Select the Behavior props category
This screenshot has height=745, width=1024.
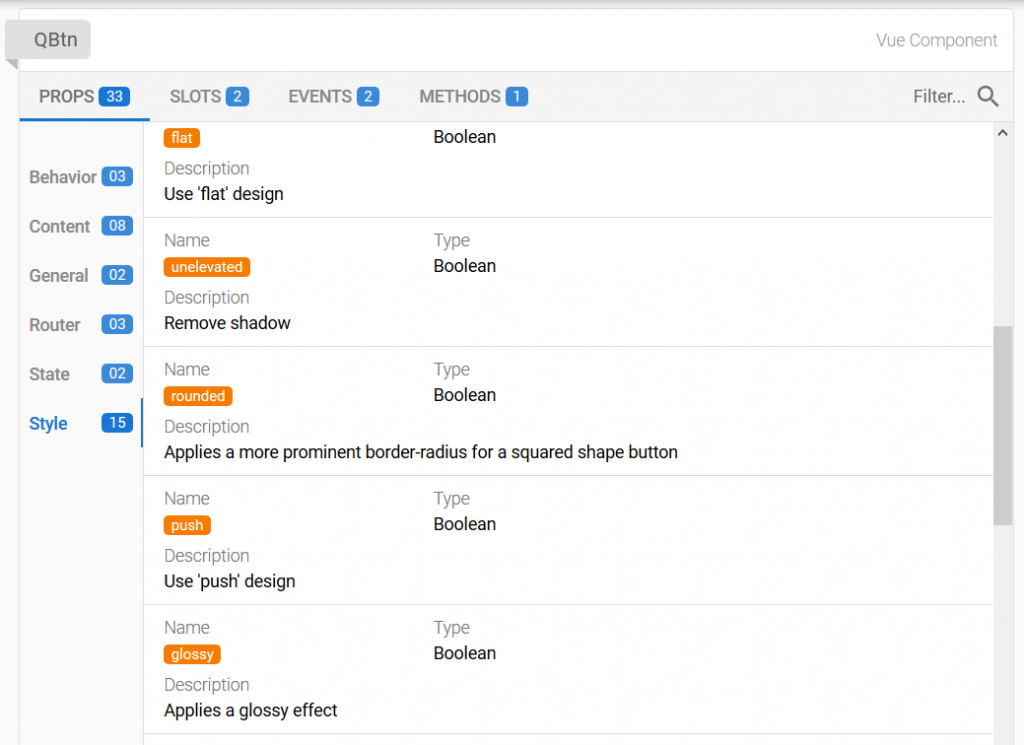80,177
